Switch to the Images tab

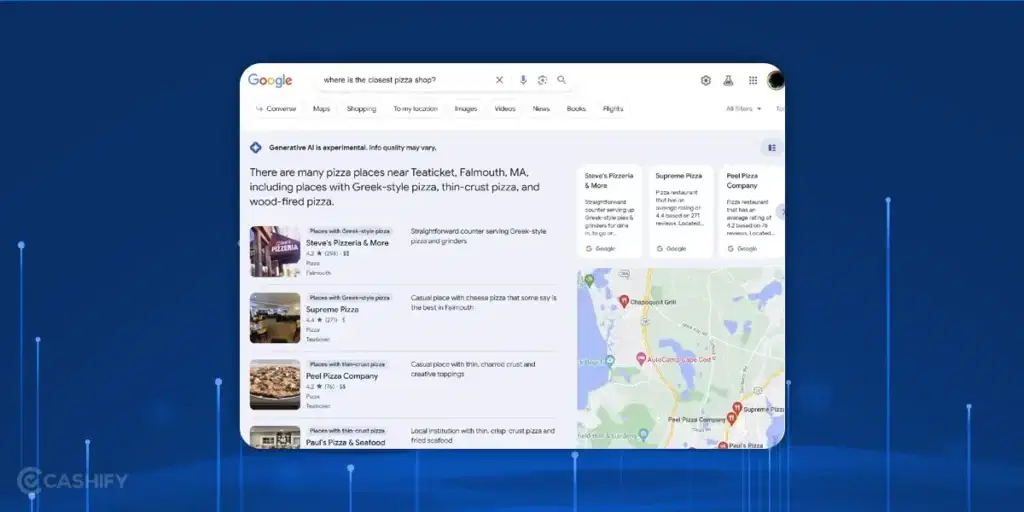tap(466, 109)
